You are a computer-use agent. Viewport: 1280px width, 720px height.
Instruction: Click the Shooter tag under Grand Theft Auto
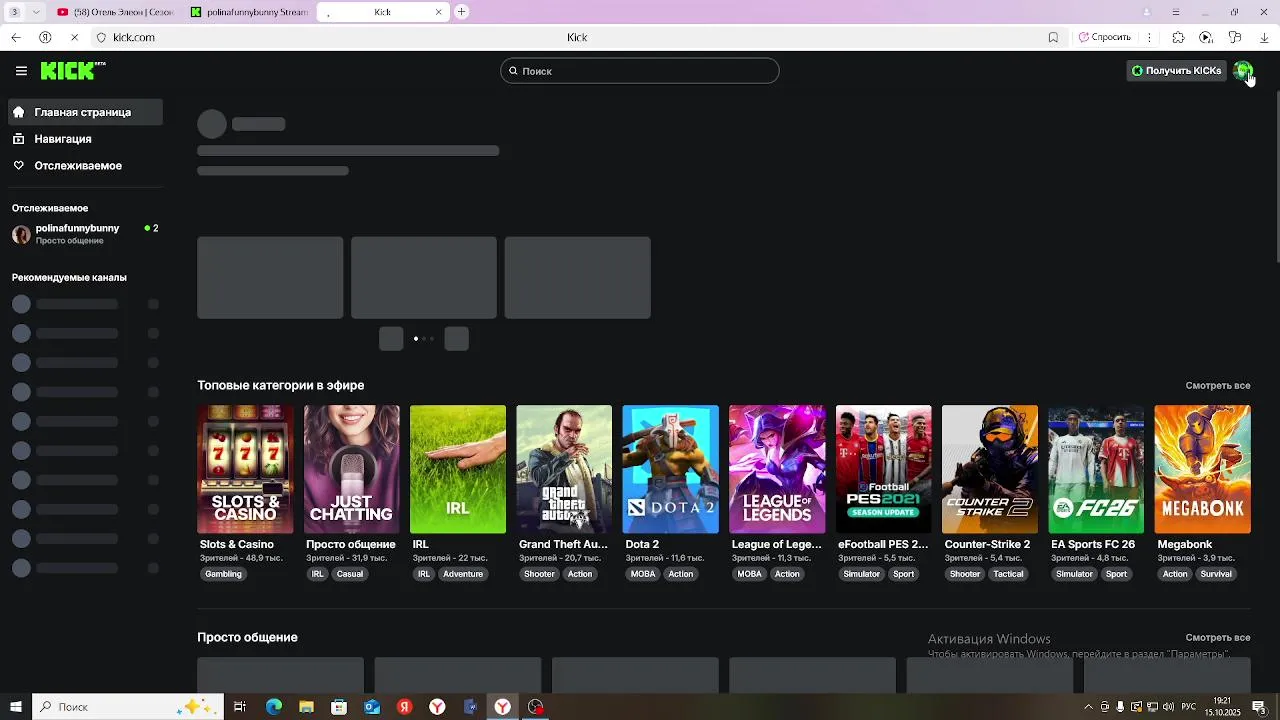pos(539,574)
